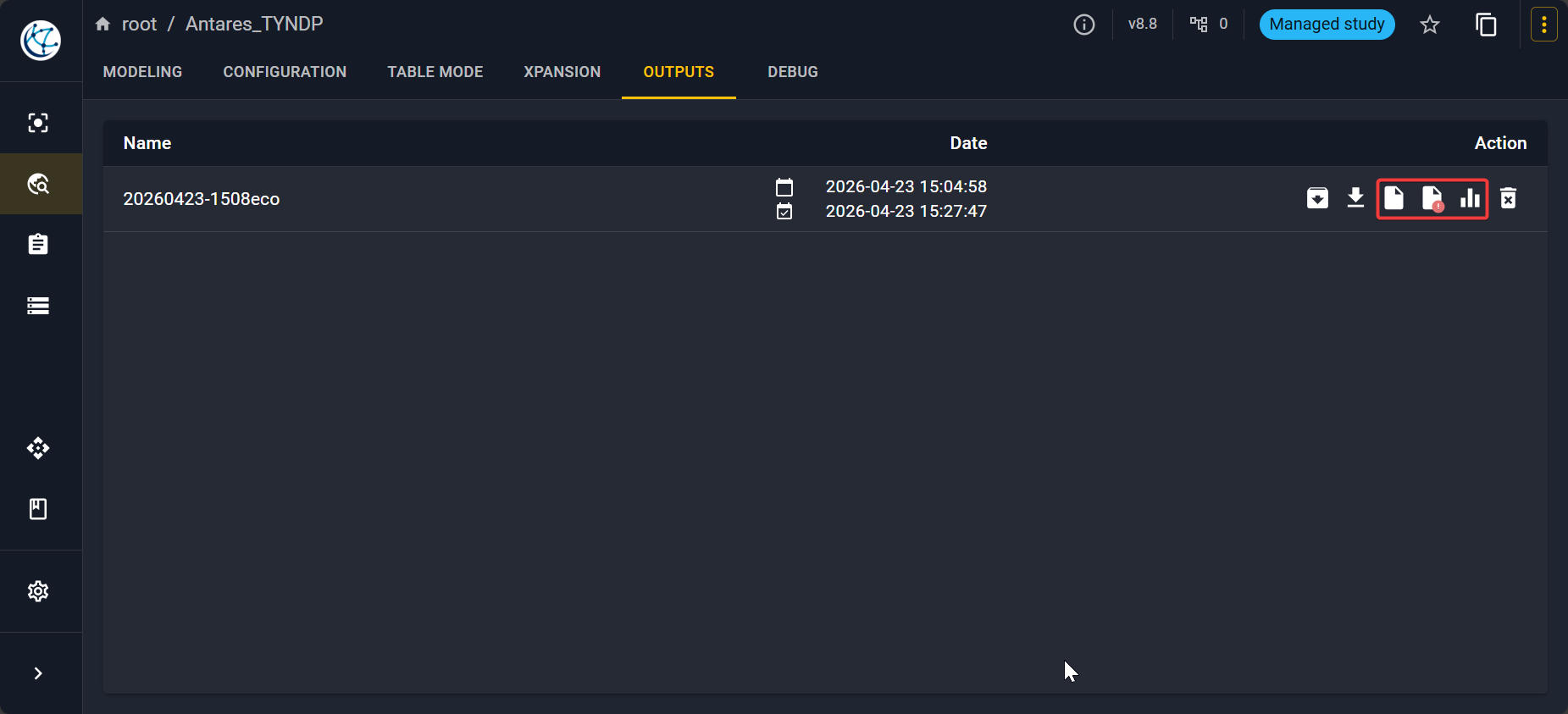Screen dimensions: 1568x714
Task: Show study details info icon
Action: coord(1084,25)
